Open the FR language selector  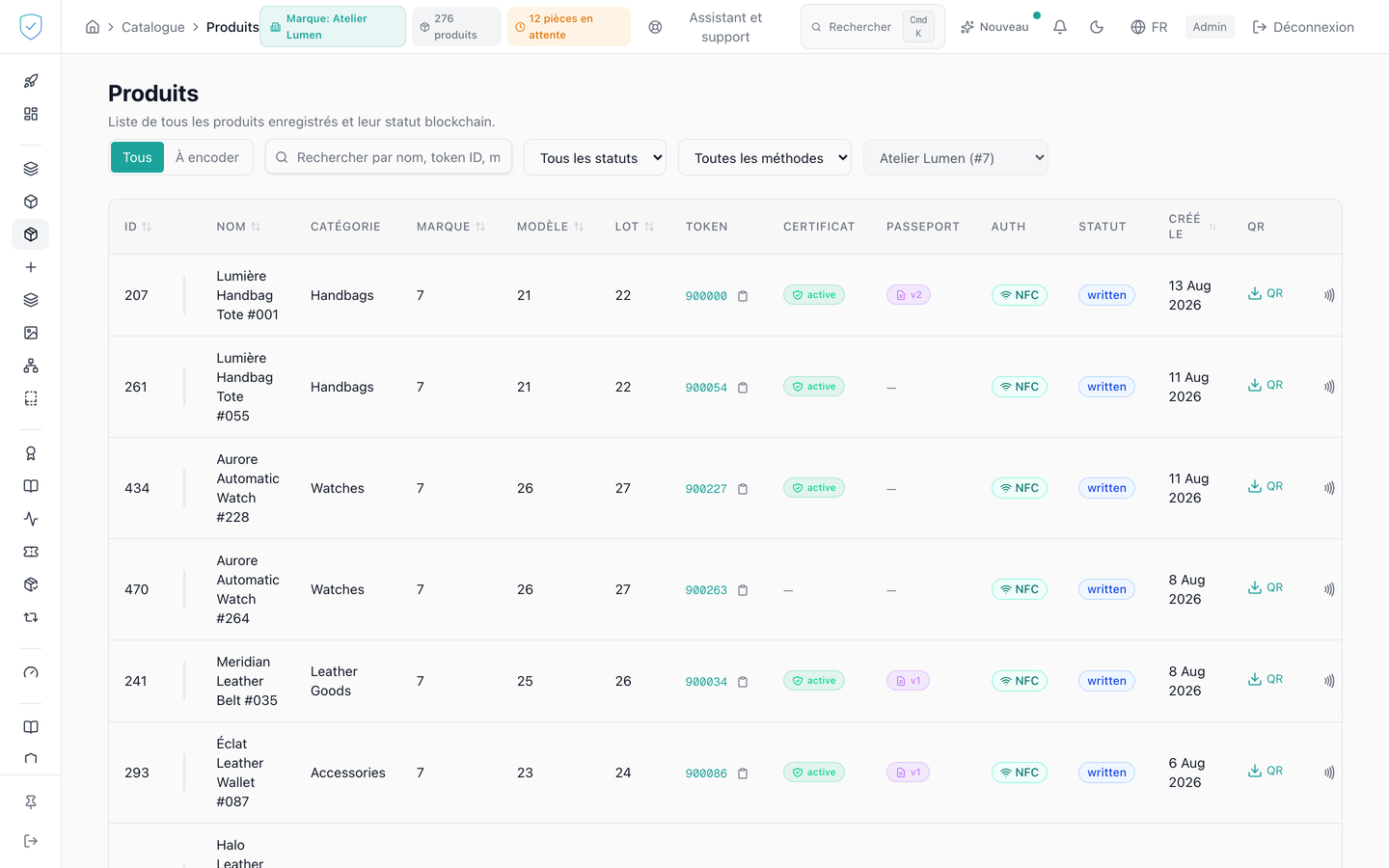tap(1149, 27)
